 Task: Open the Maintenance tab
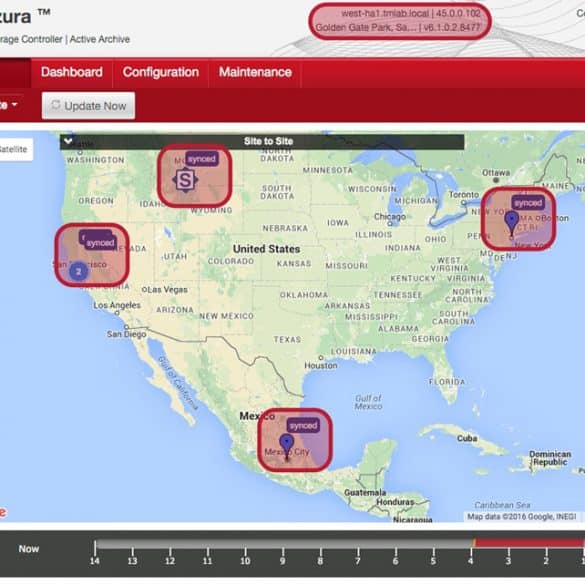255,72
